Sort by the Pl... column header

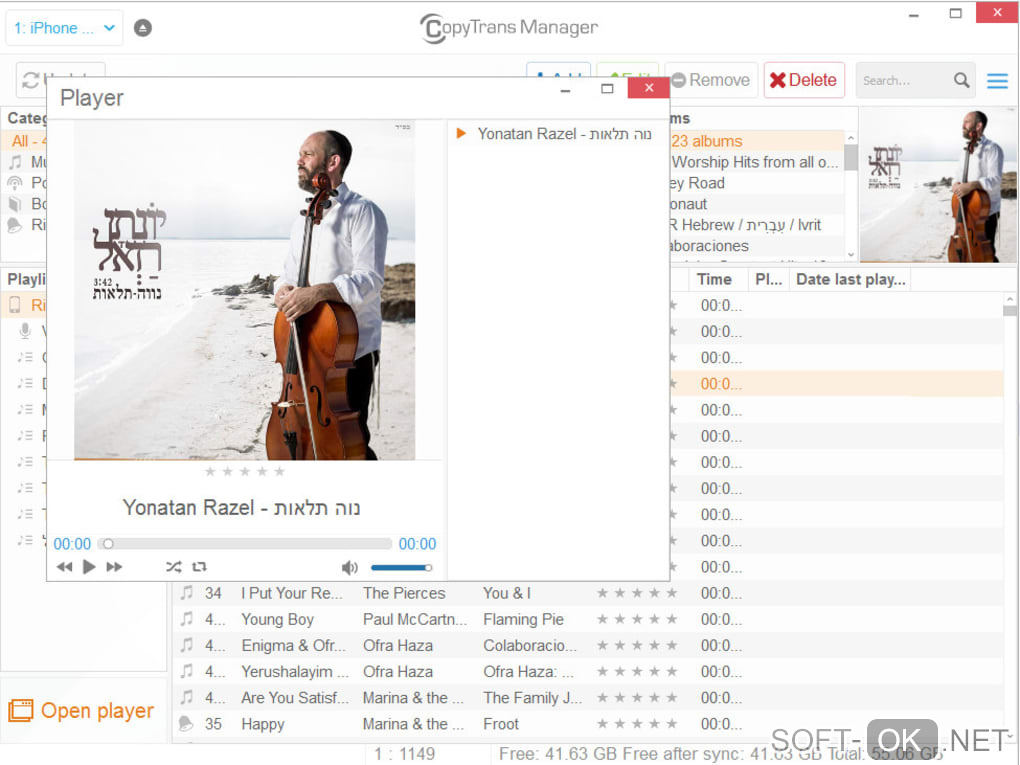pos(768,280)
